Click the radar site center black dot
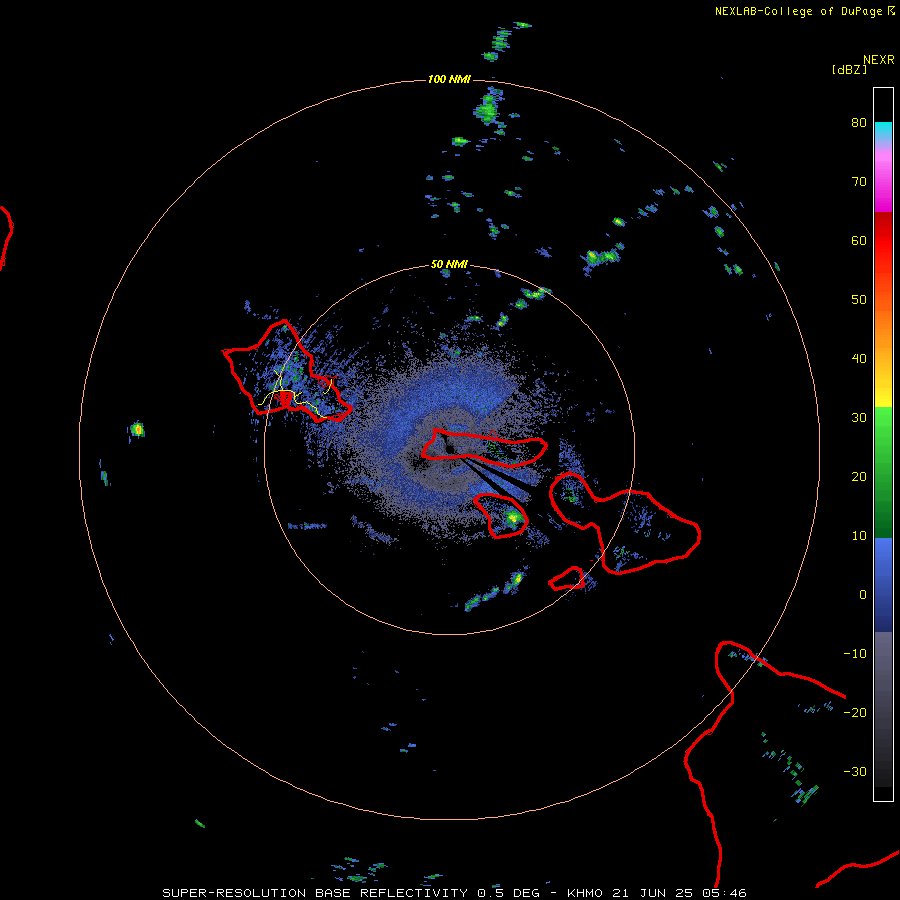The image size is (900, 900). (450, 449)
